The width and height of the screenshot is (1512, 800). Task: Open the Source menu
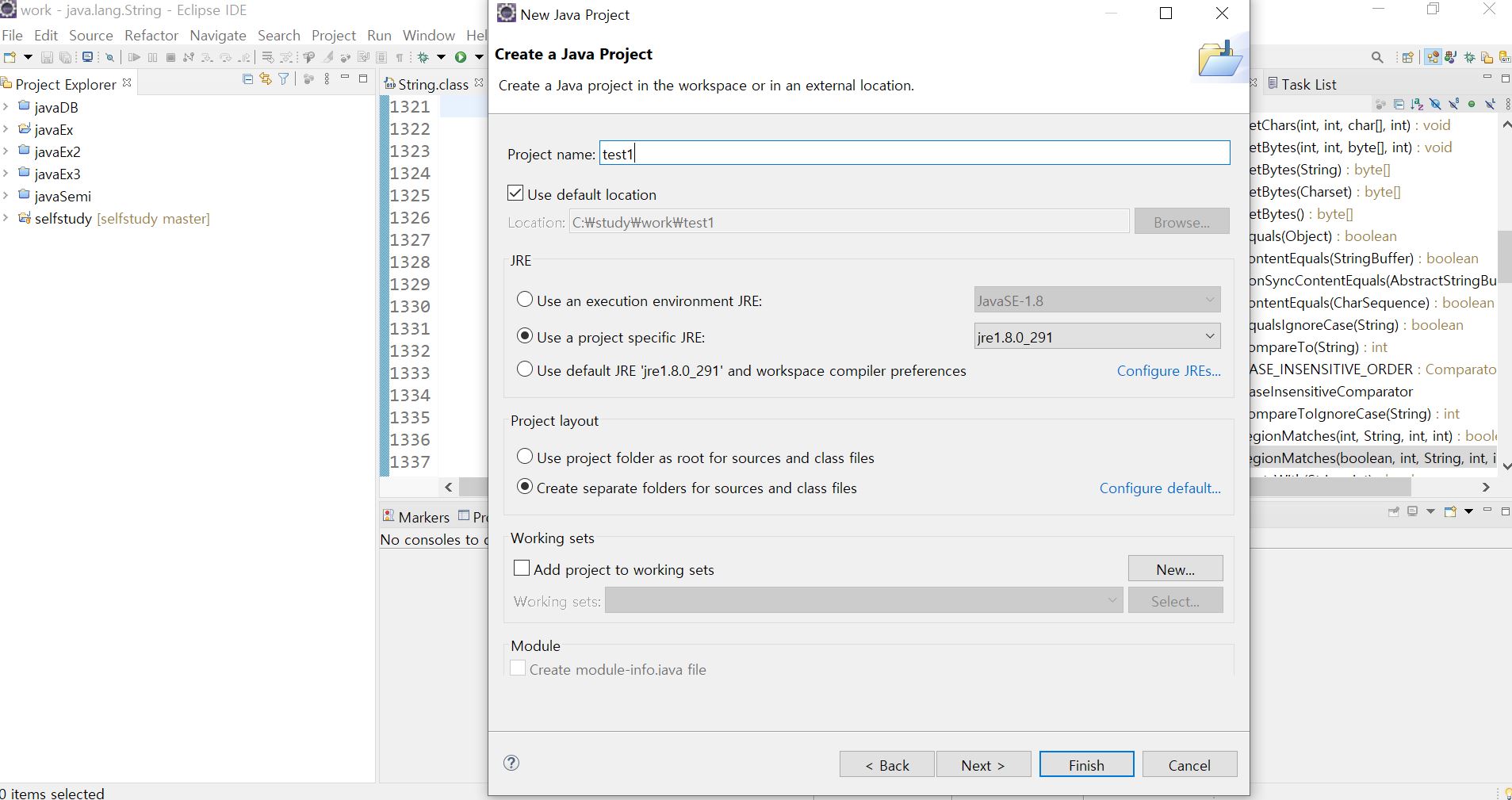pos(91,36)
